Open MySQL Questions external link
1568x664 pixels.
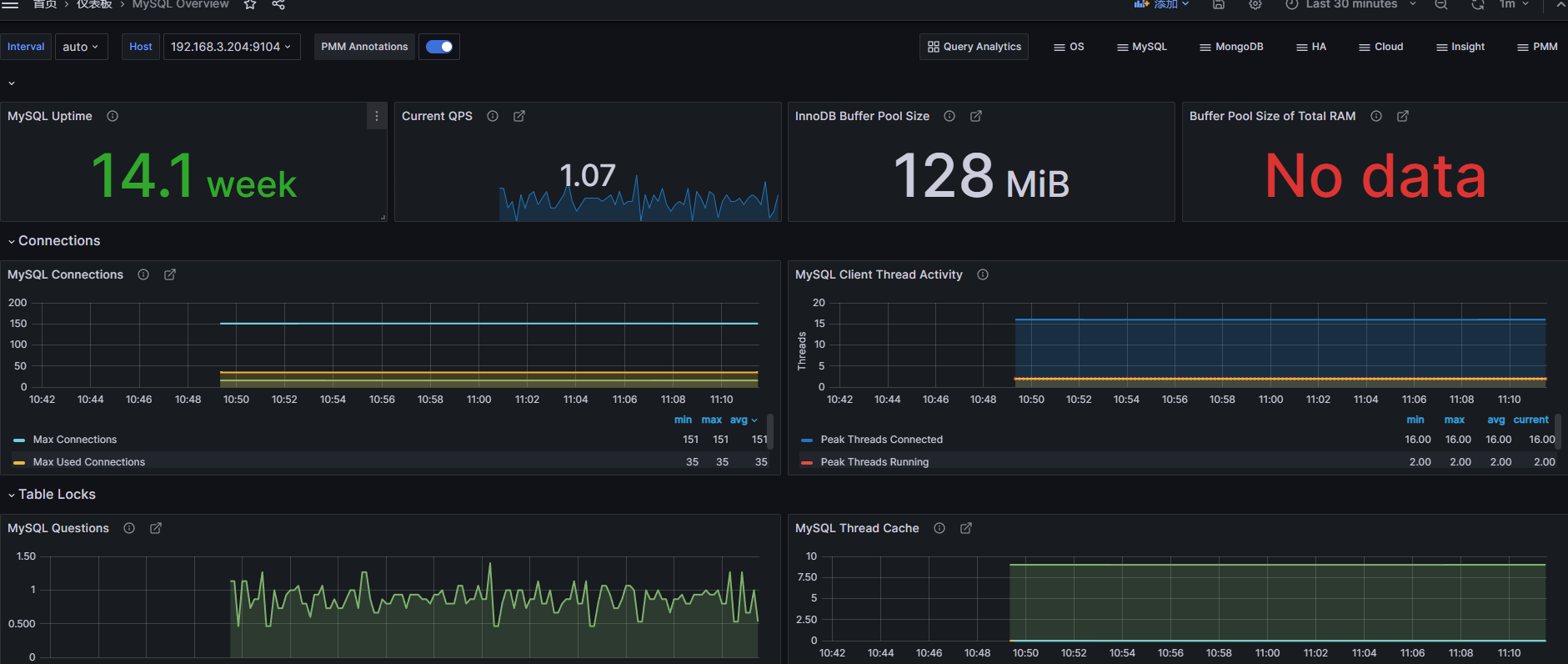156,528
